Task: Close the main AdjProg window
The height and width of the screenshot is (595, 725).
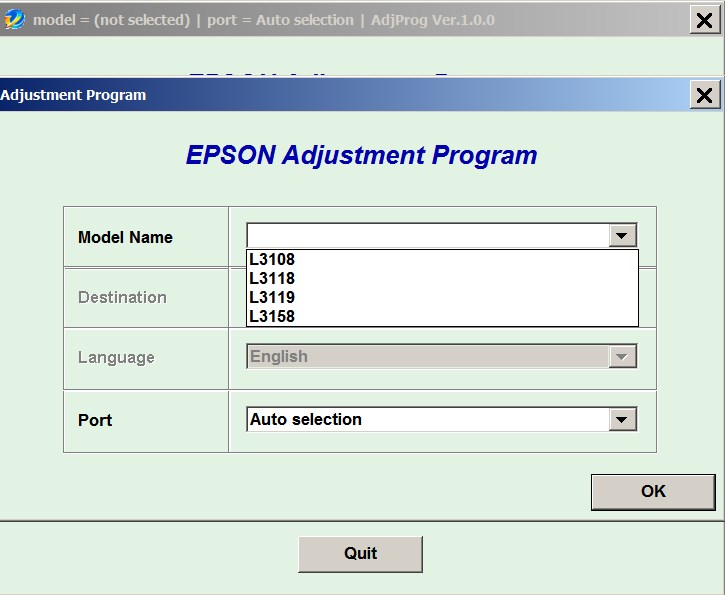Action: [x=704, y=20]
